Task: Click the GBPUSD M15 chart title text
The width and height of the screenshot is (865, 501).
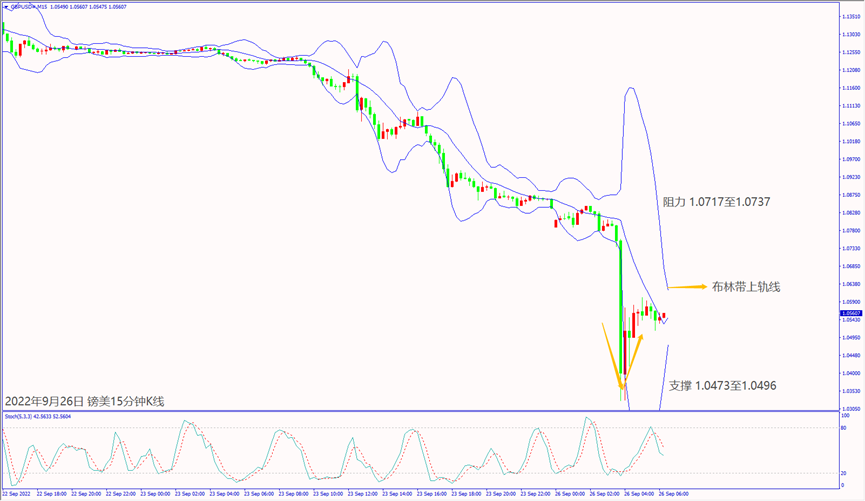Action: [x=27, y=5]
